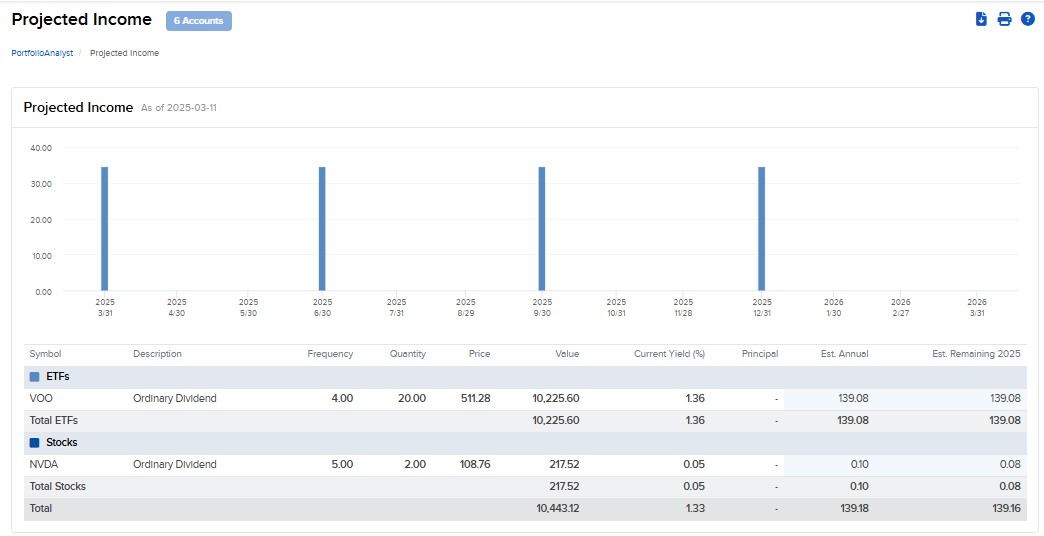Sort by the Quantity column header
Screen dimensions: 1044x536
407,354
